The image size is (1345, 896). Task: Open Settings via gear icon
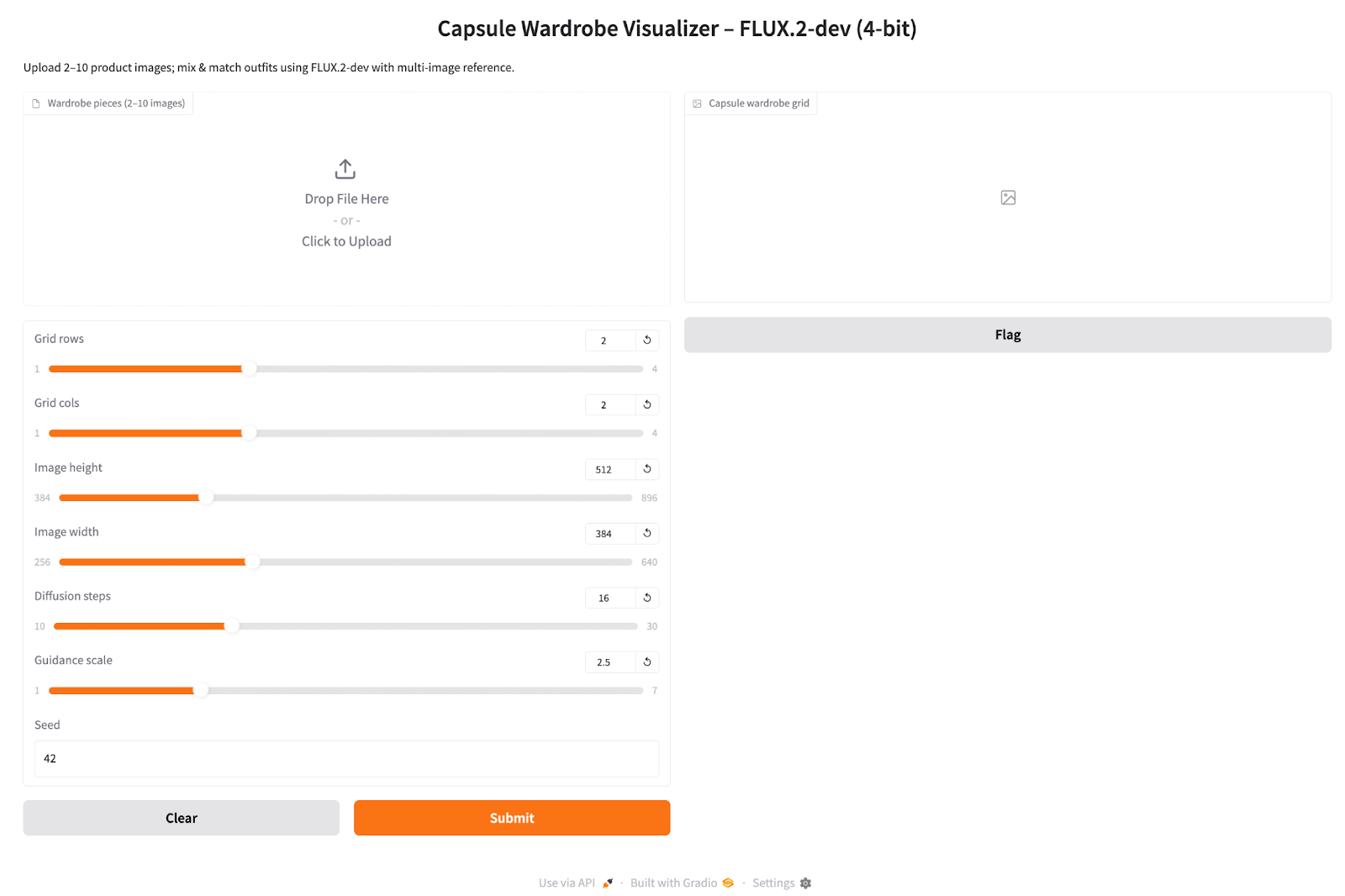805,883
